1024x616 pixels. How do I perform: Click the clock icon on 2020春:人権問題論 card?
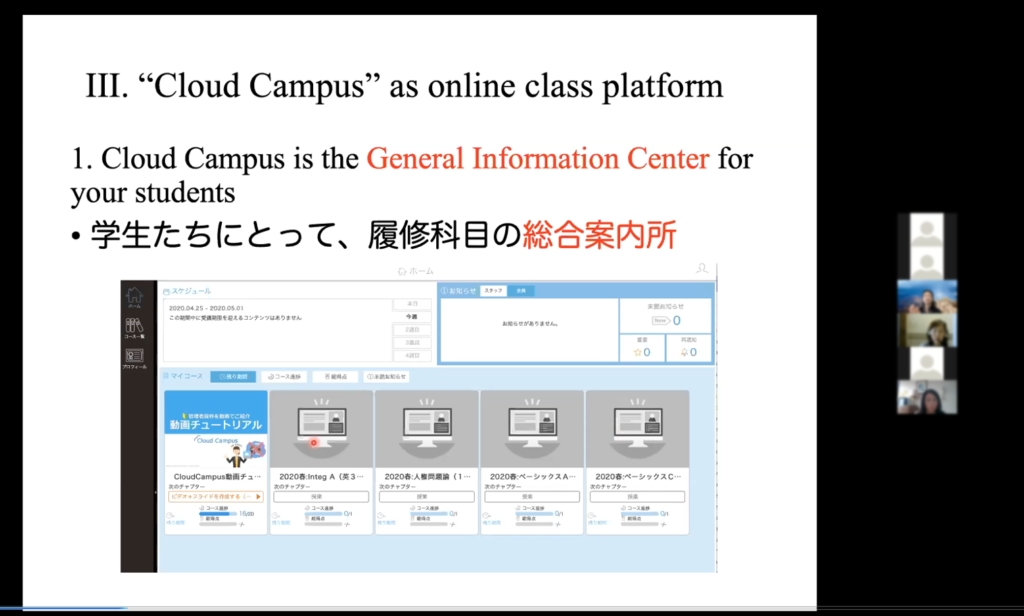point(381,515)
